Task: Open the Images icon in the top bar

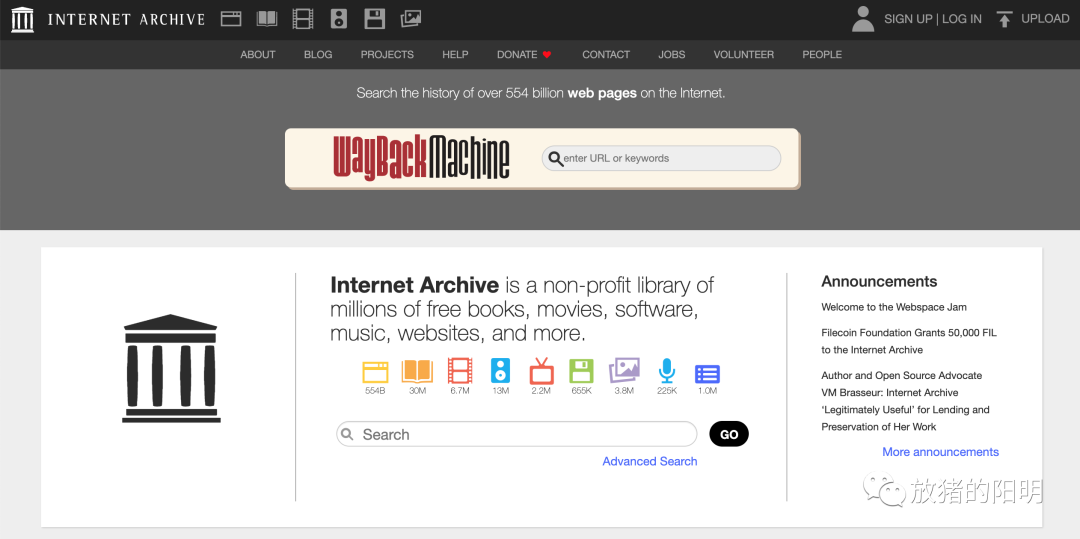Action: pos(411,19)
